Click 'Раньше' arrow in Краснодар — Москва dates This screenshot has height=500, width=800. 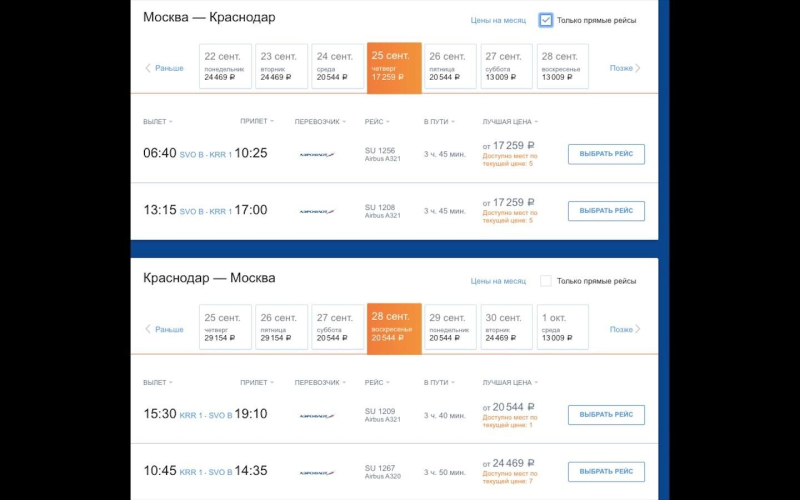coord(165,329)
